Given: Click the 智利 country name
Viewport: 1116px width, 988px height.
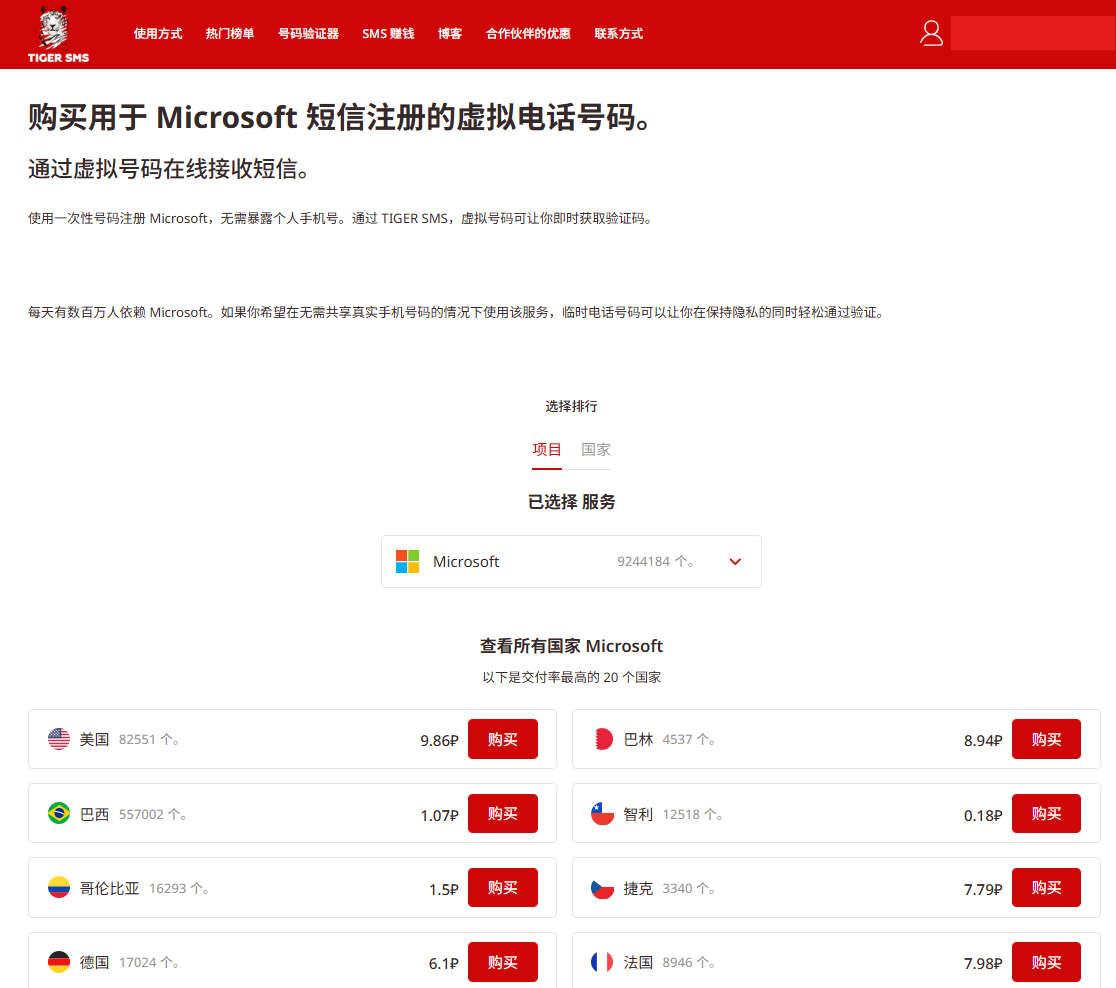Looking at the screenshot, I should click(x=638, y=814).
